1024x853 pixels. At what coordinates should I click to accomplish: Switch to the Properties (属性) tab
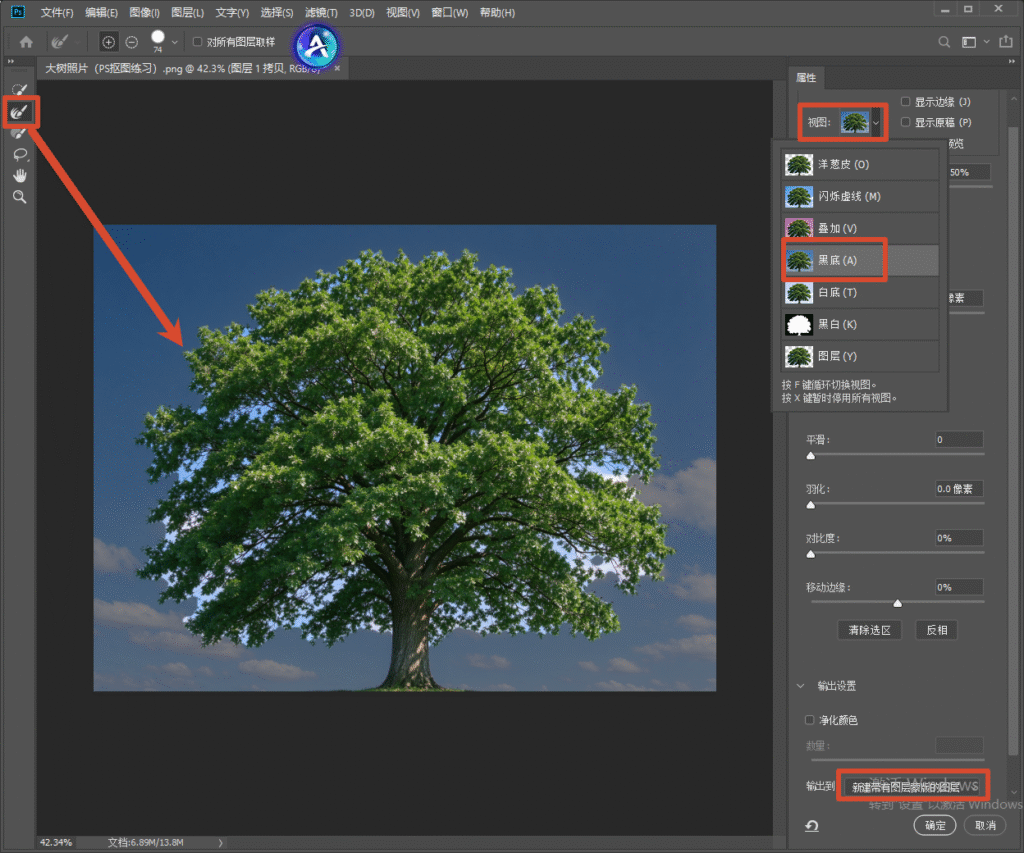click(x=806, y=78)
